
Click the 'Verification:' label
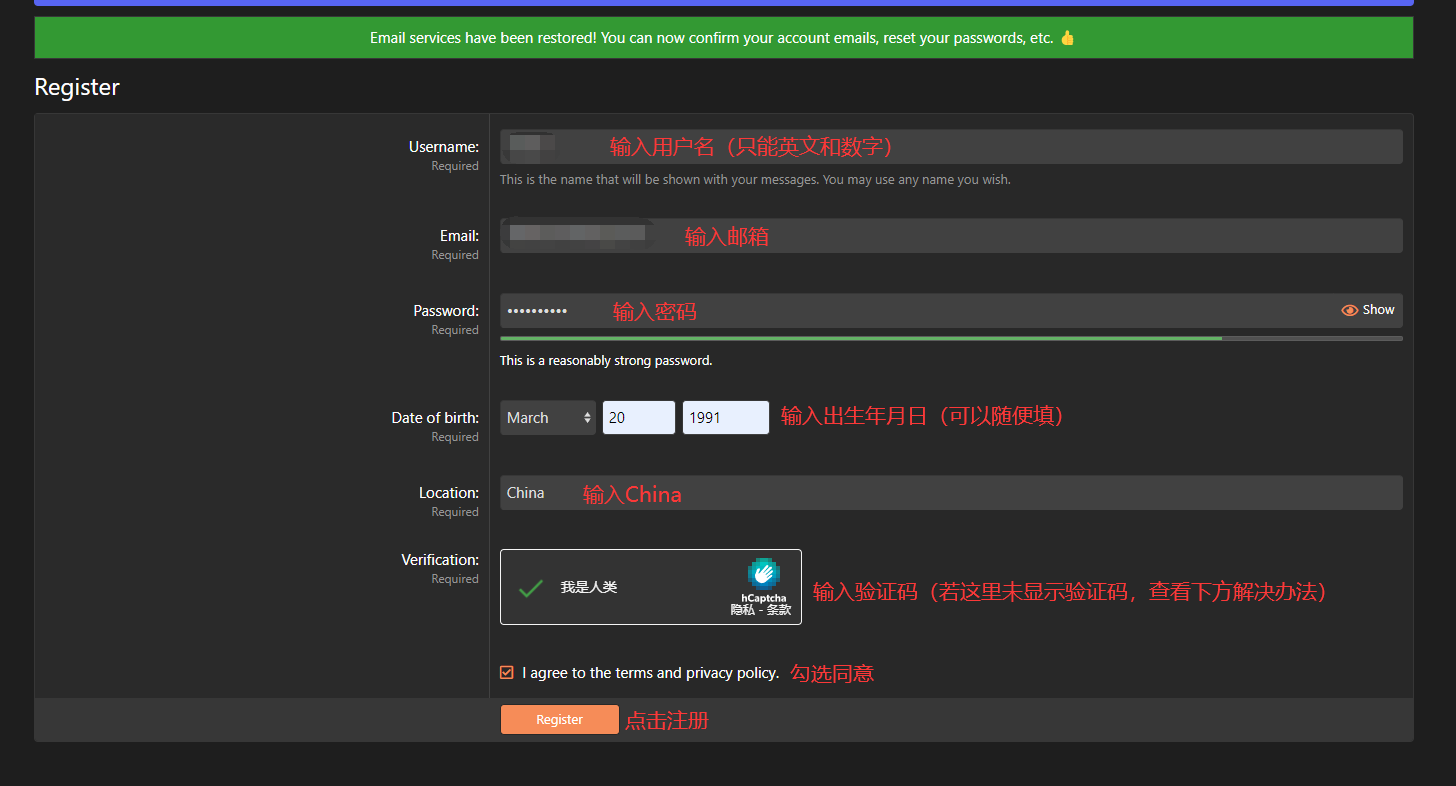point(440,560)
